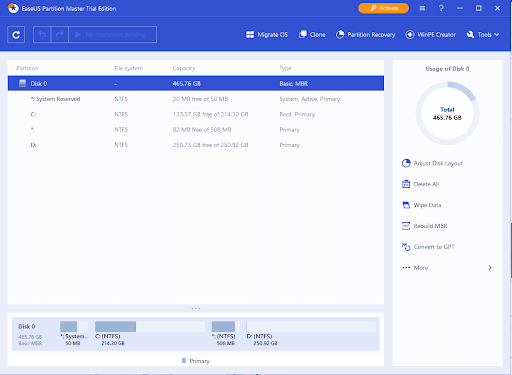512x375 pixels.
Task: Open the hamburger menu in the title bar
Action: point(422,8)
